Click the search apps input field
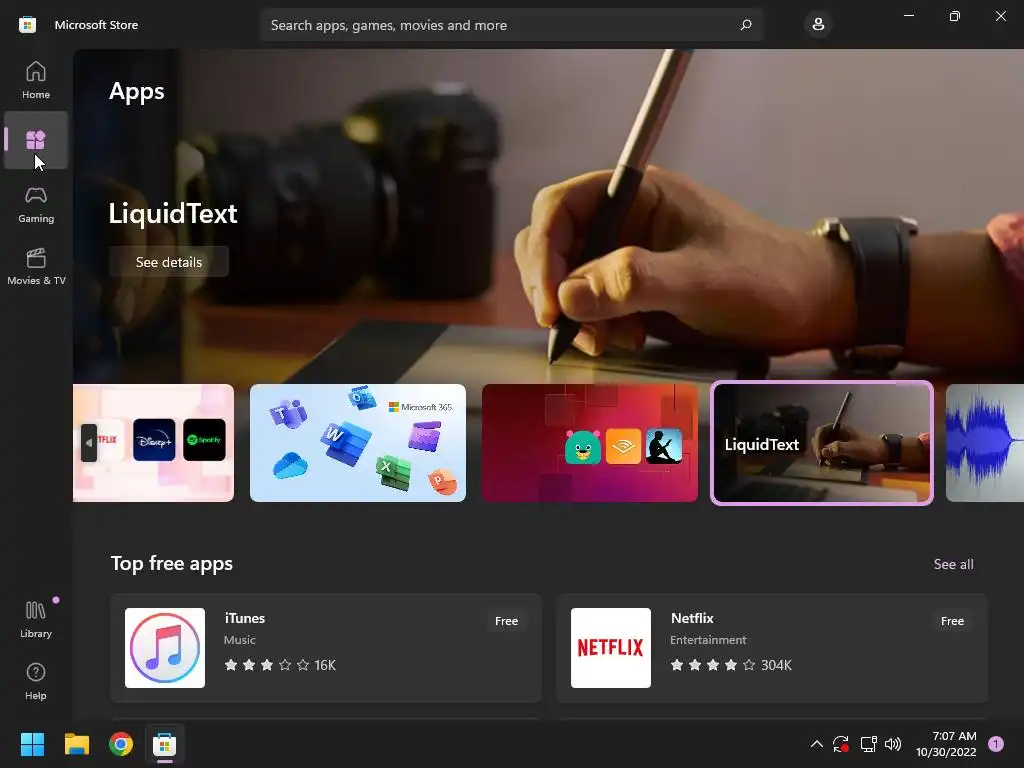Viewport: 1024px width, 768px height. click(x=511, y=25)
